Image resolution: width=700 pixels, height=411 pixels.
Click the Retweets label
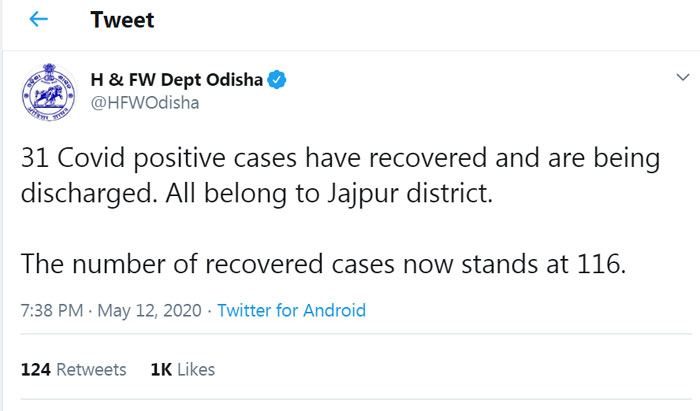[x=92, y=370]
